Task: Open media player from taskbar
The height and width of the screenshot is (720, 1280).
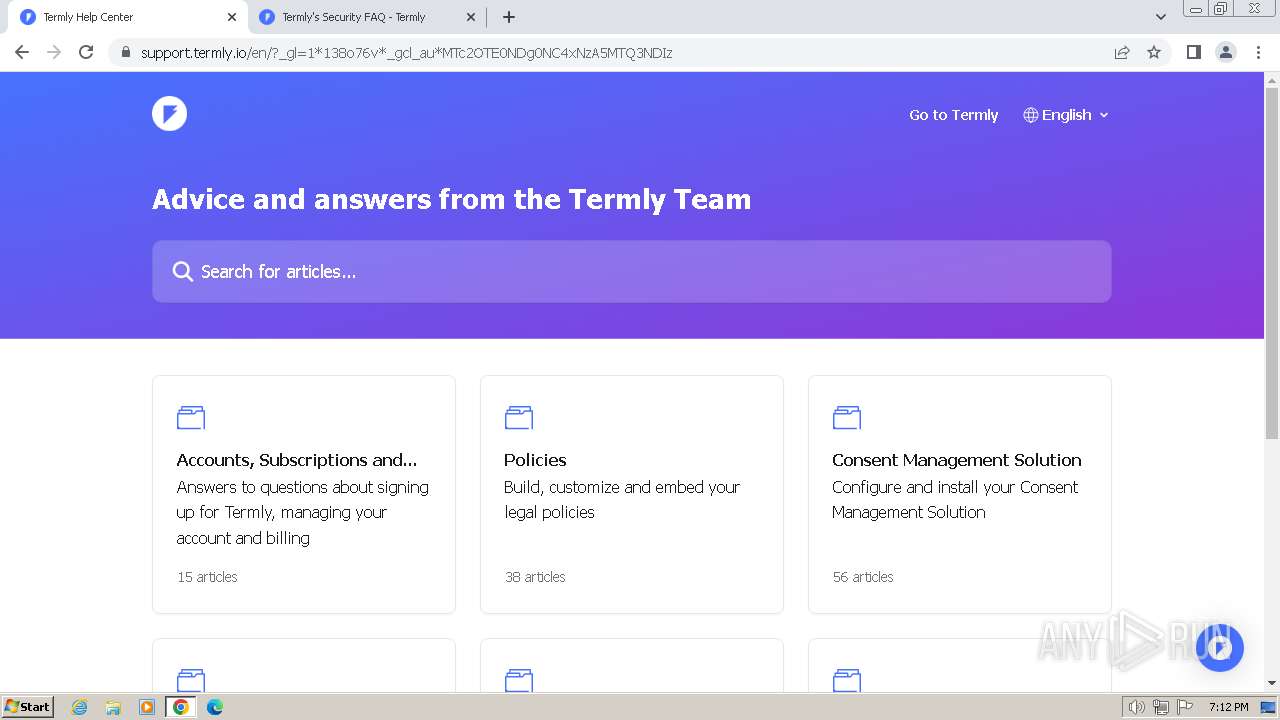Action: (x=147, y=707)
